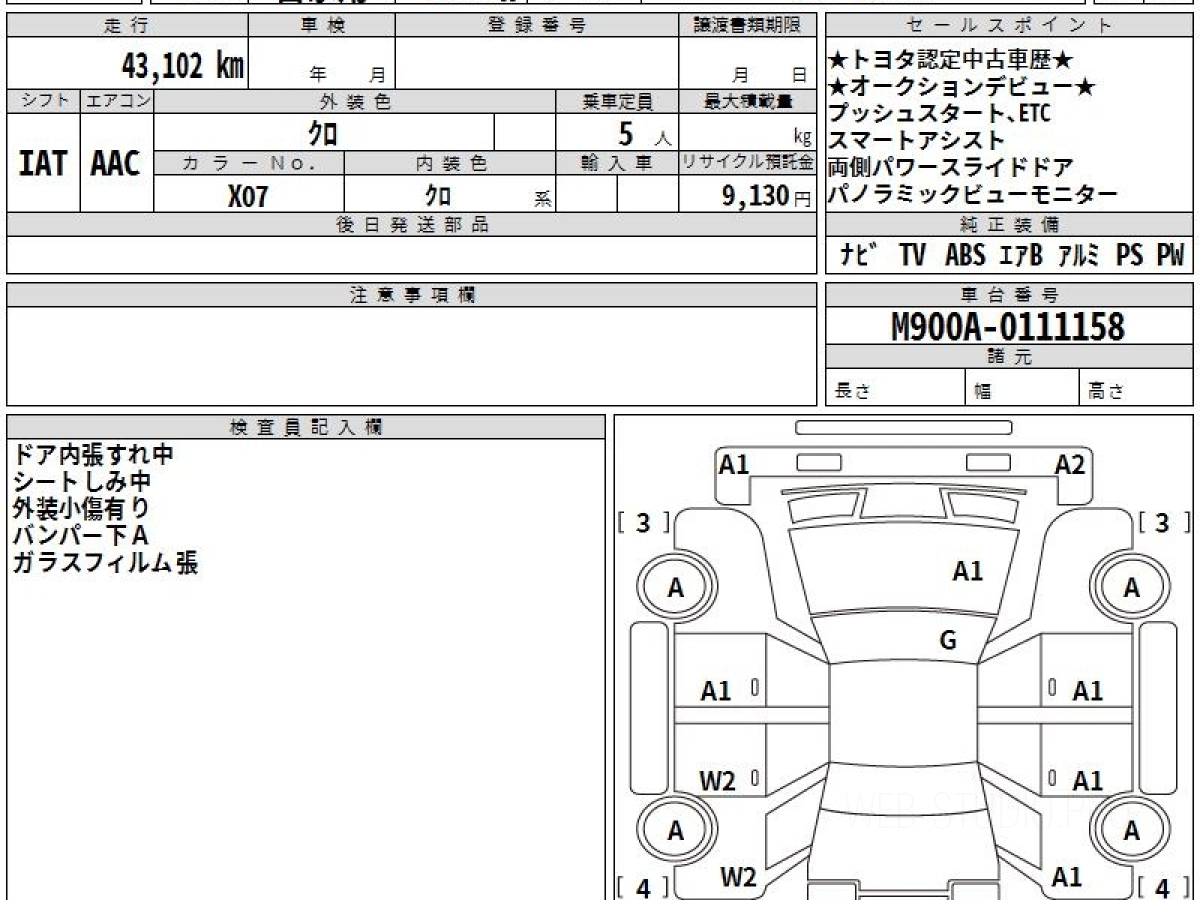Select inspector note シートしみ中
The width and height of the screenshot is (1200, 900).
(81, 481)
